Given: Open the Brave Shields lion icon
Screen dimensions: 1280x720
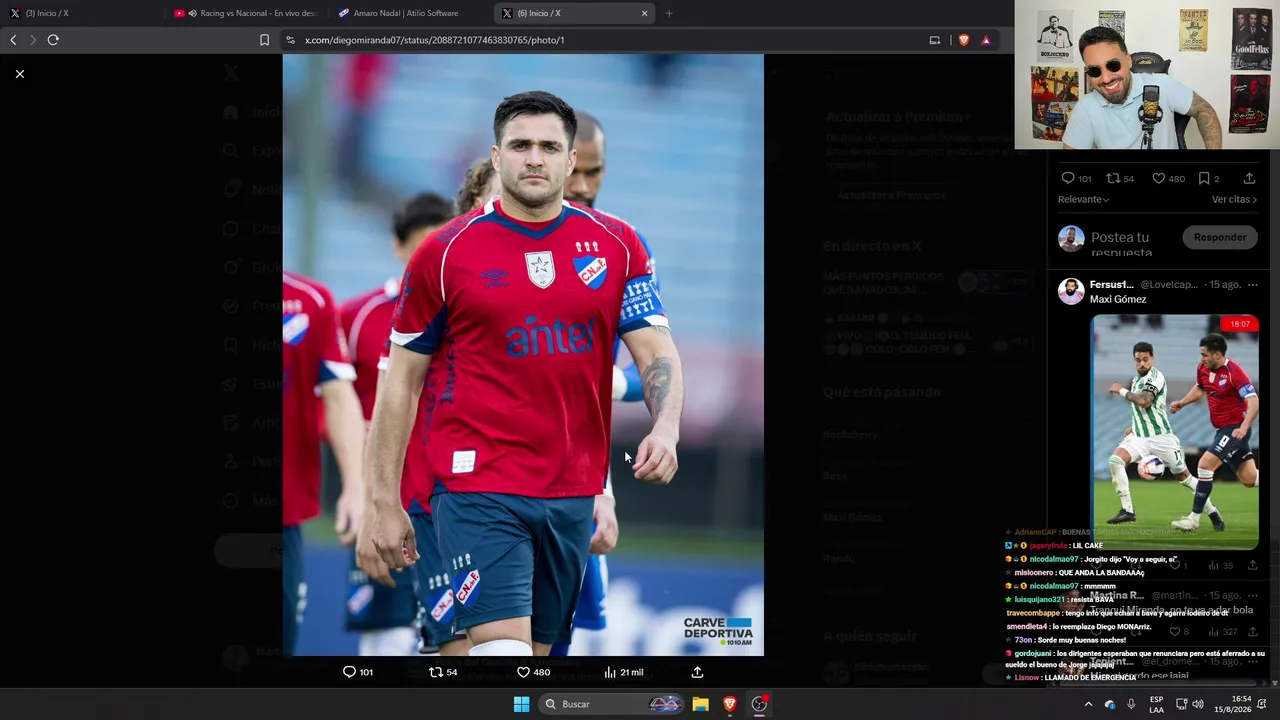Looking at the screenshot, I should point(964,40).
